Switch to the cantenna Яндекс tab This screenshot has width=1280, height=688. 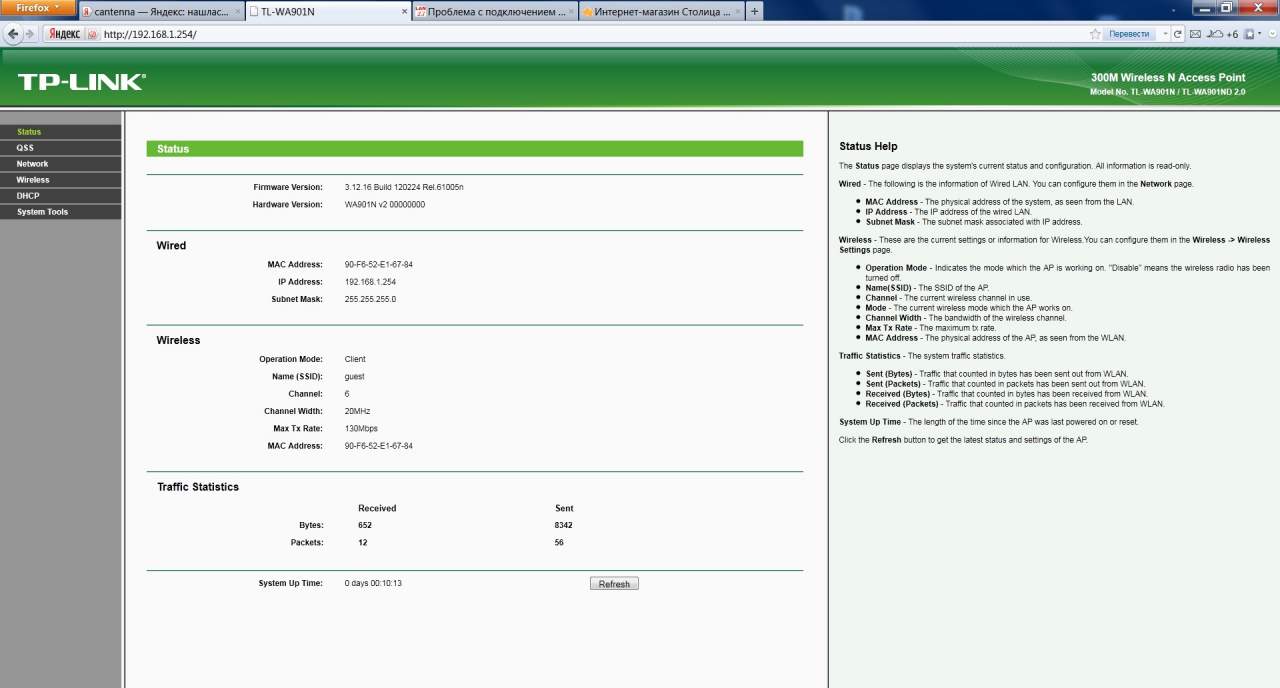pos(160,11)
